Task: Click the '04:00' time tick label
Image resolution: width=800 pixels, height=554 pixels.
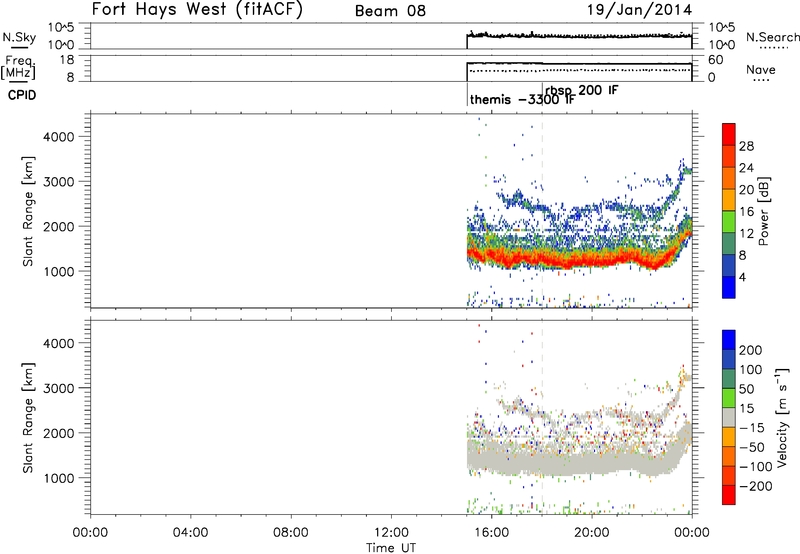Action: (190, 533)
